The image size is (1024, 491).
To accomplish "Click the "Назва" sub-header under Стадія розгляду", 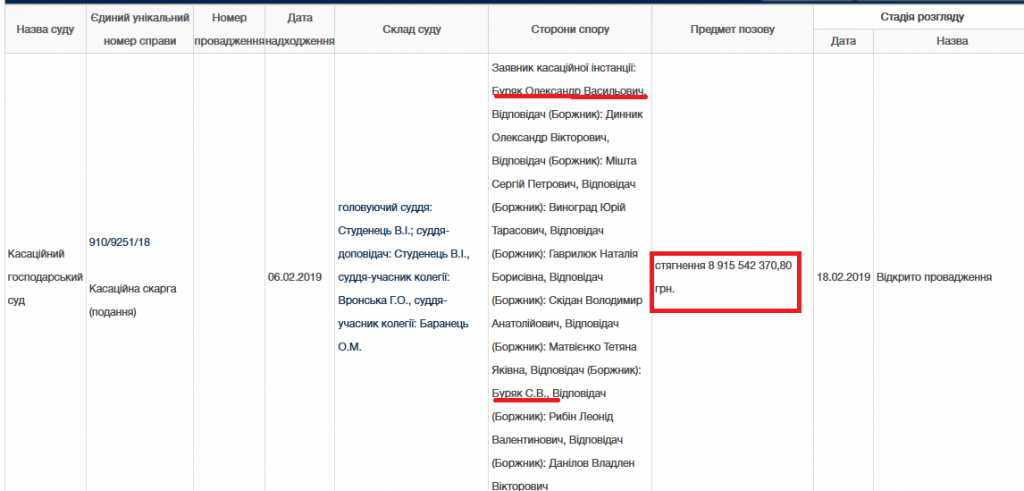I will [x=951, y=41].
